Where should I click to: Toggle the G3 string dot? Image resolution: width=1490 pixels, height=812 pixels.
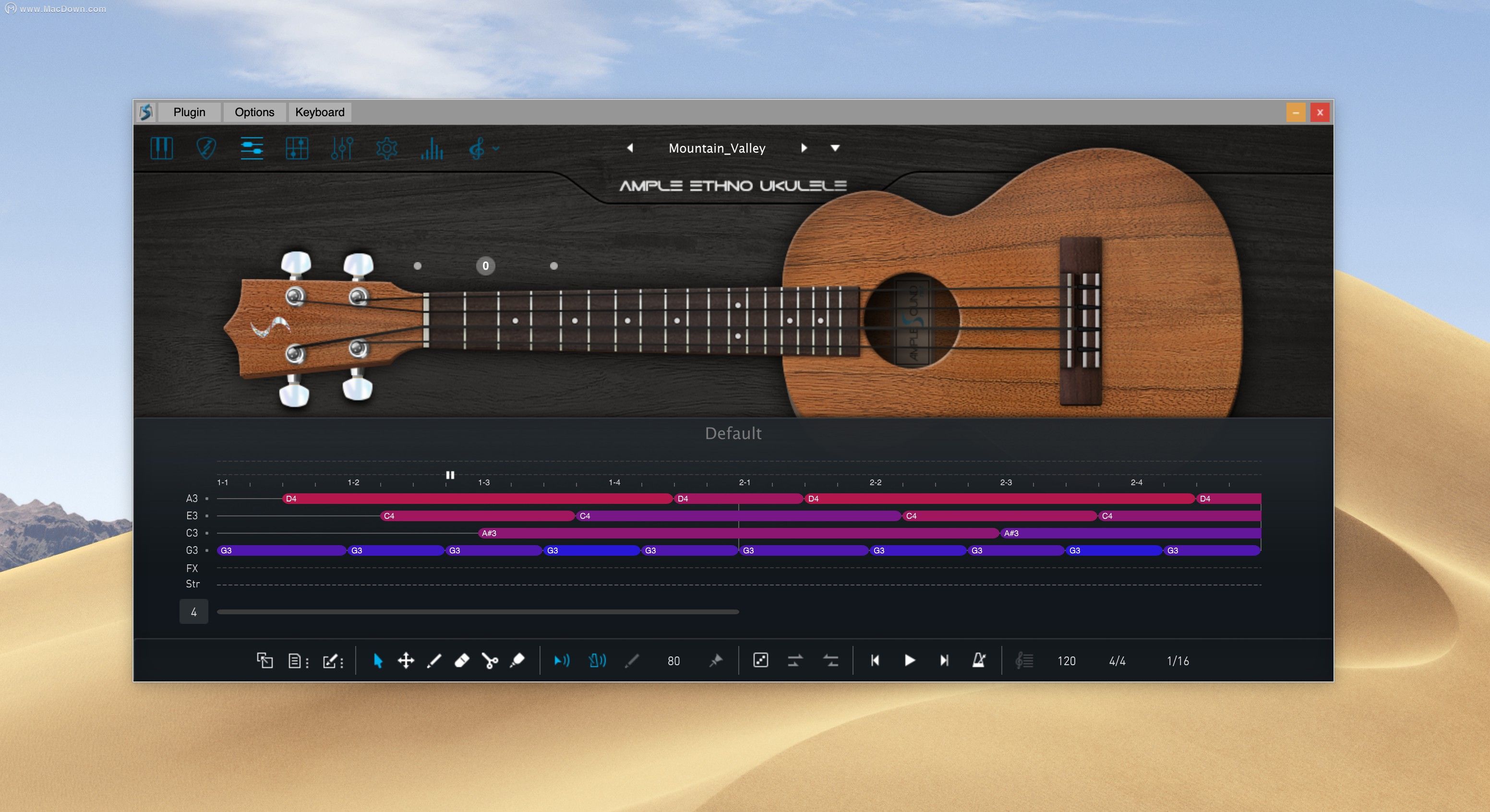207,550
